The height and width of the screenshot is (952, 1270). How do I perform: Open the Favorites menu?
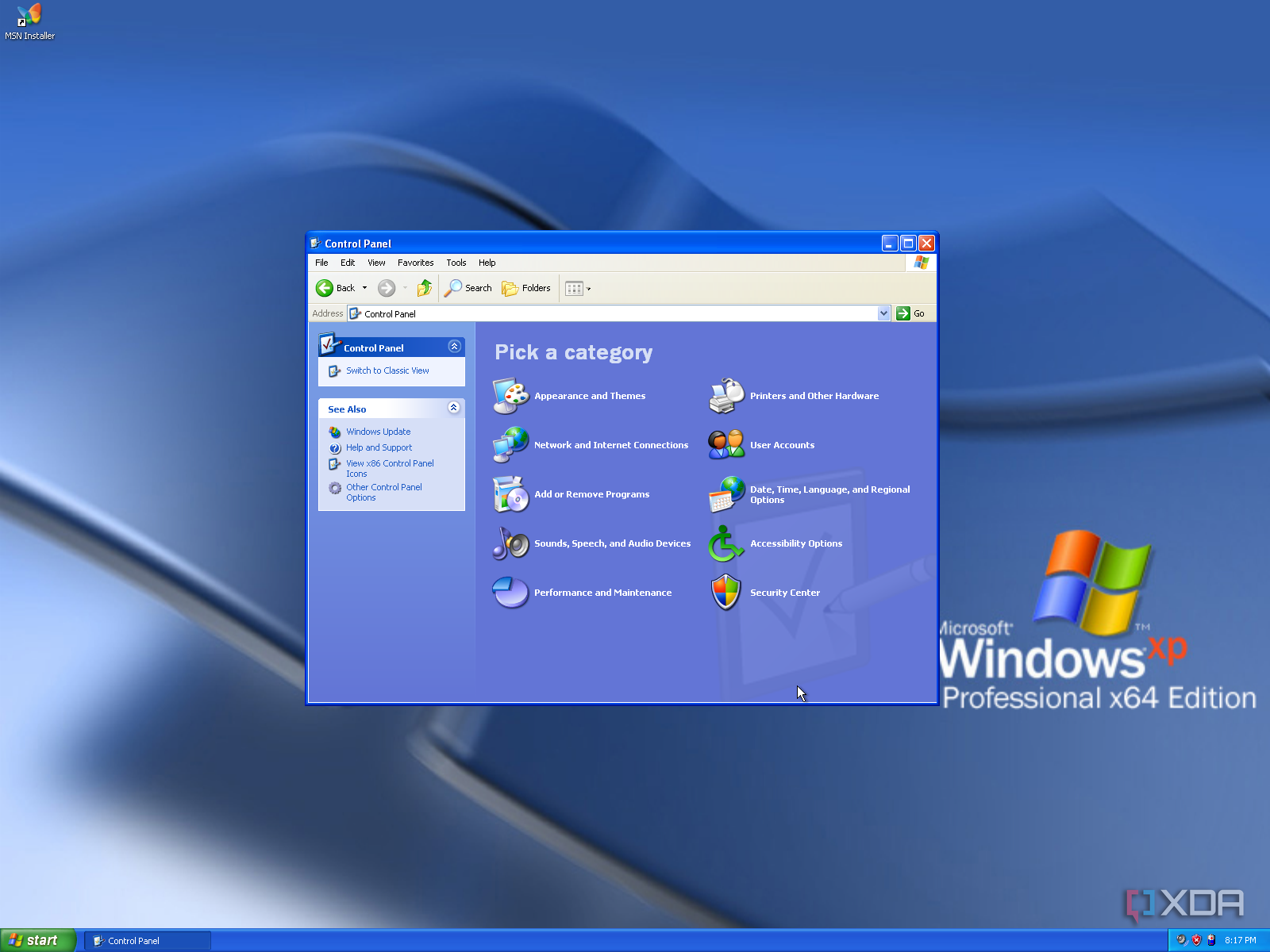416,263
